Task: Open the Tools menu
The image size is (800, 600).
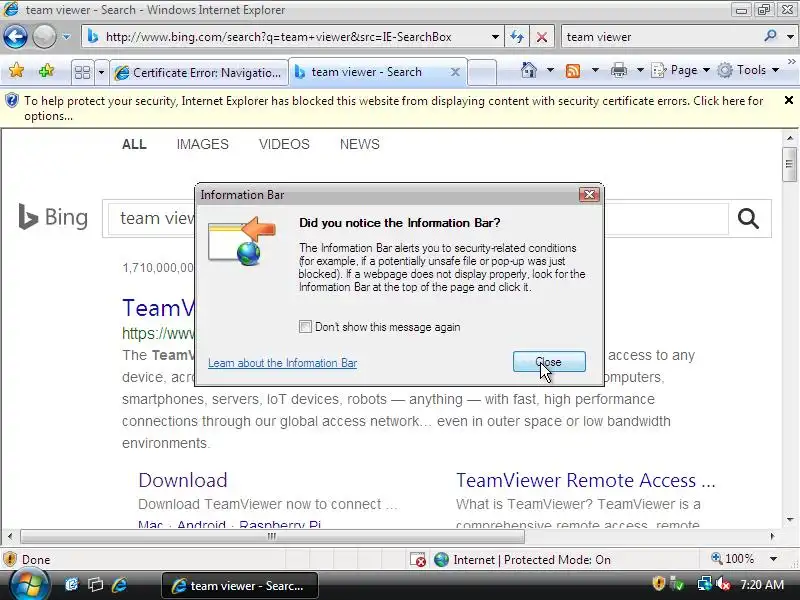Action: [748, 70]
